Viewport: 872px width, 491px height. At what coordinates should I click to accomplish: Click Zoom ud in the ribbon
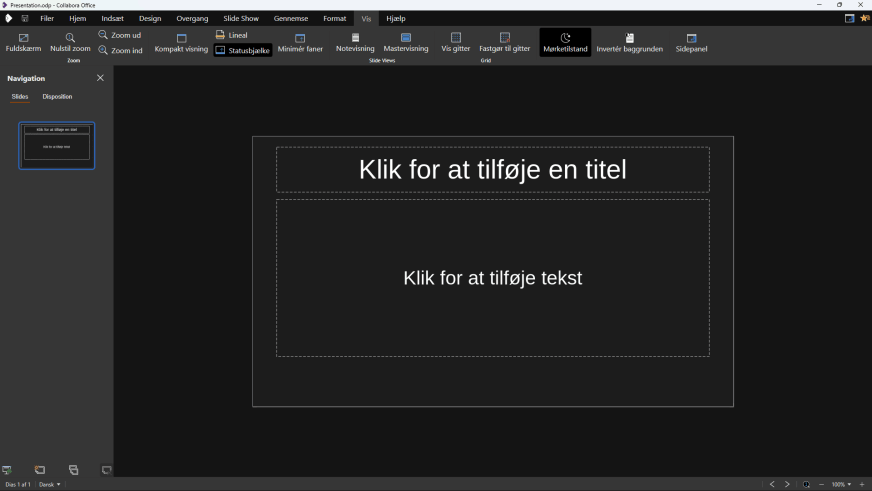pos(120,35)
